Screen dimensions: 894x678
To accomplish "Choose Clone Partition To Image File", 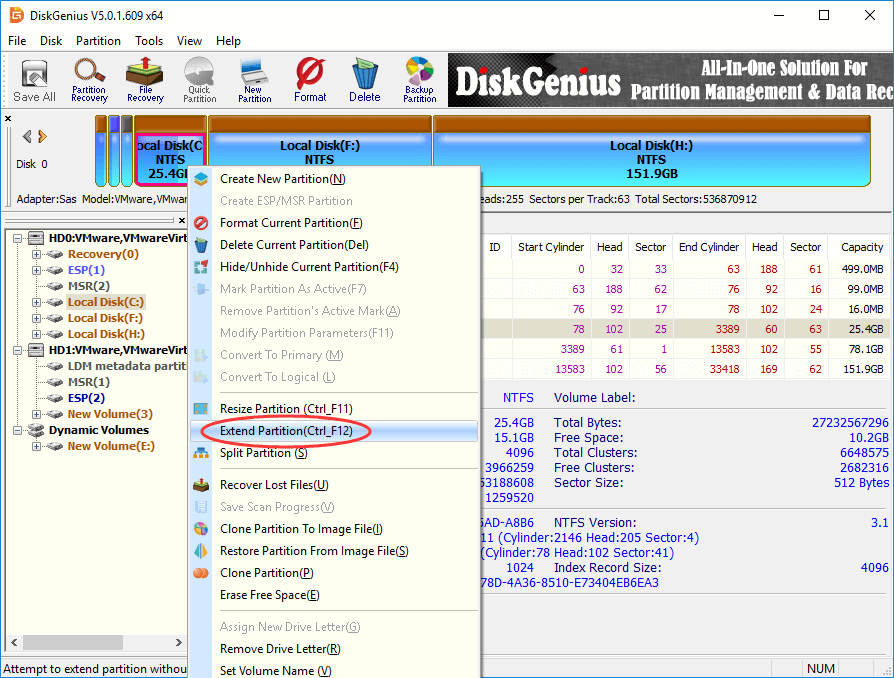I will click(301, 529).
